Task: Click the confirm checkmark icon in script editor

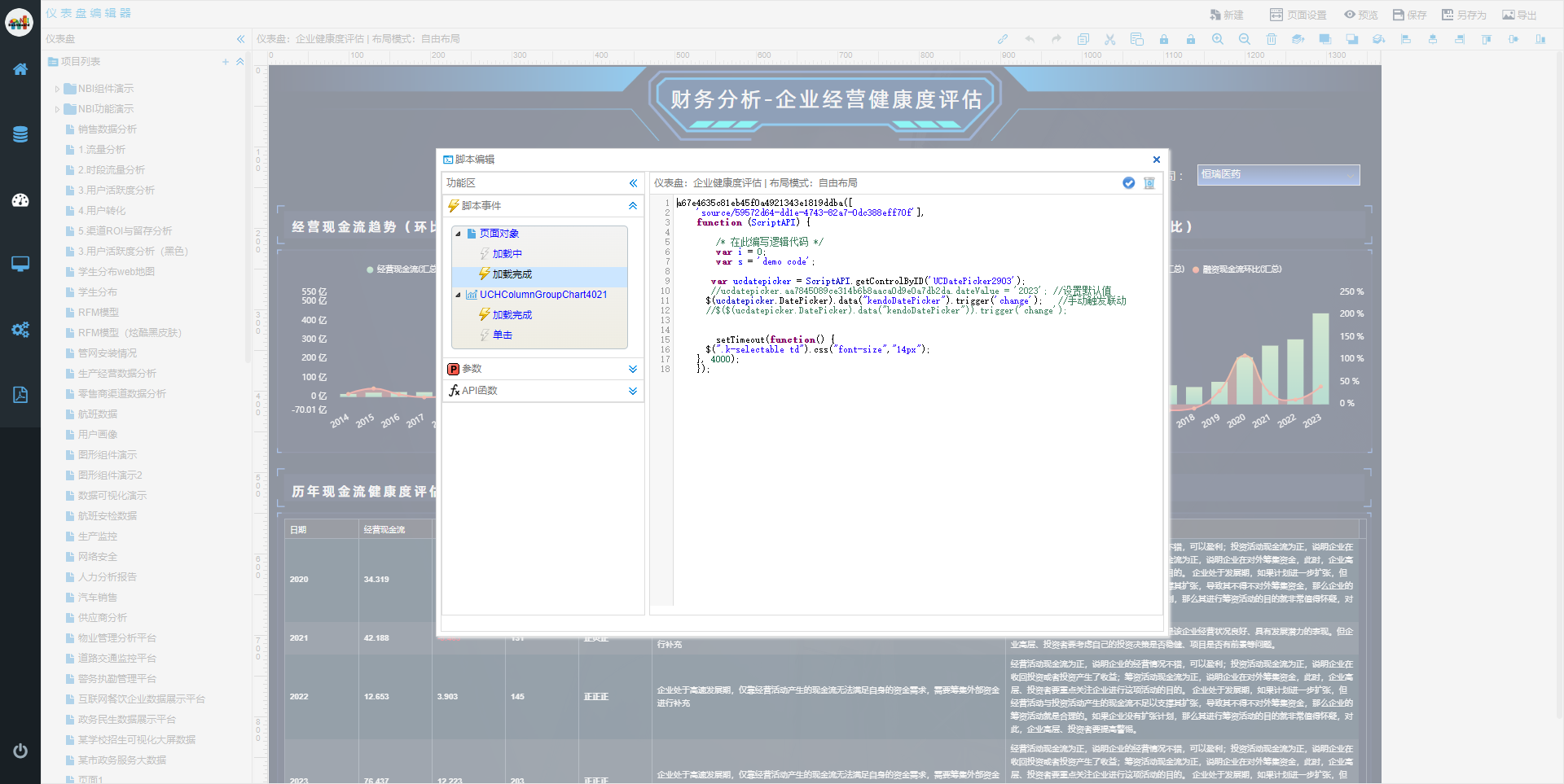Action: click(x=1128, y=183)
